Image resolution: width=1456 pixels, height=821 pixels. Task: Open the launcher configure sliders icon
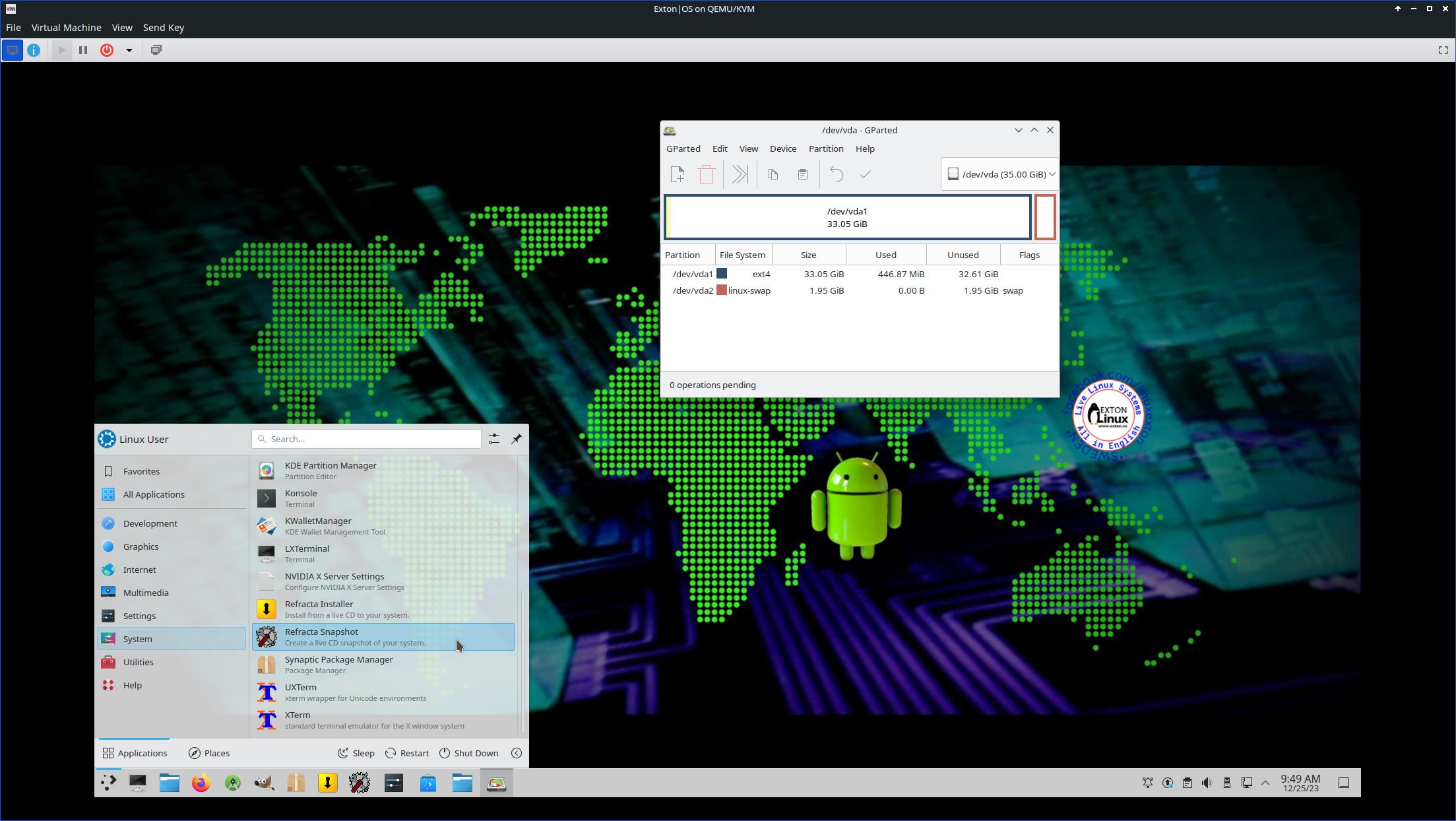pos(494,439)
